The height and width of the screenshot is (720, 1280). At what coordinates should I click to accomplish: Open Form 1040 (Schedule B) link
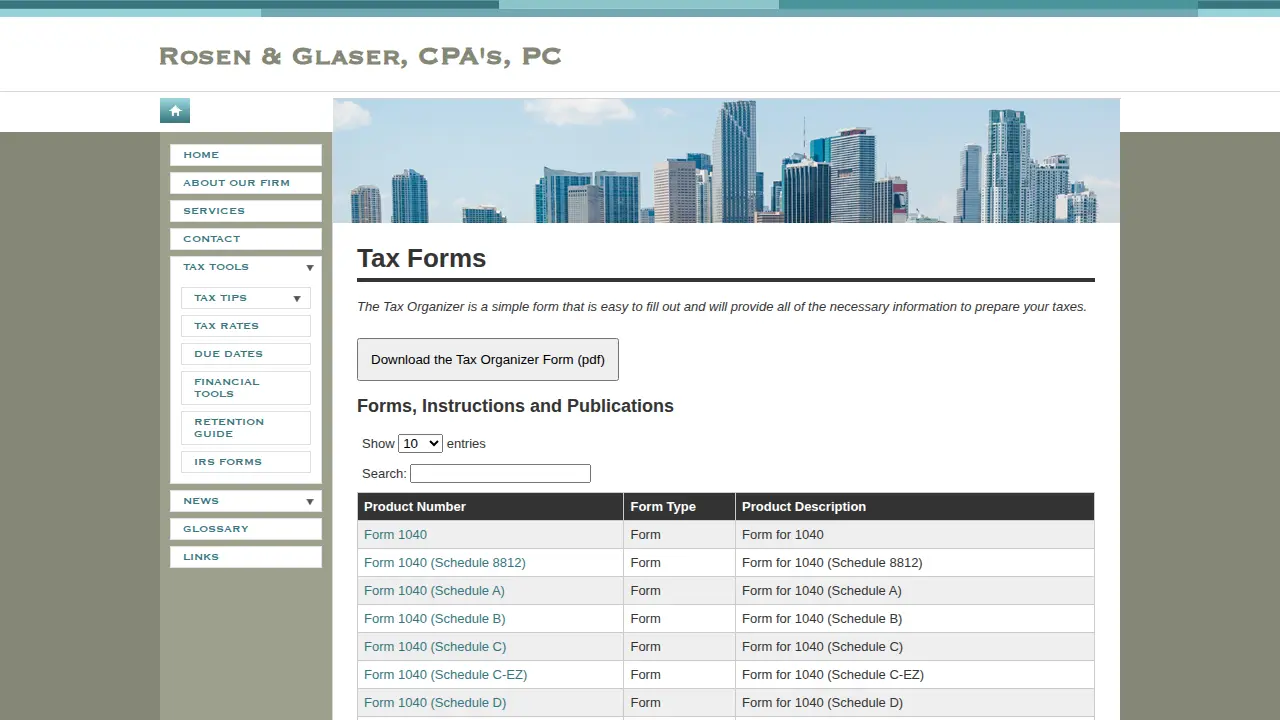[435, 619]
